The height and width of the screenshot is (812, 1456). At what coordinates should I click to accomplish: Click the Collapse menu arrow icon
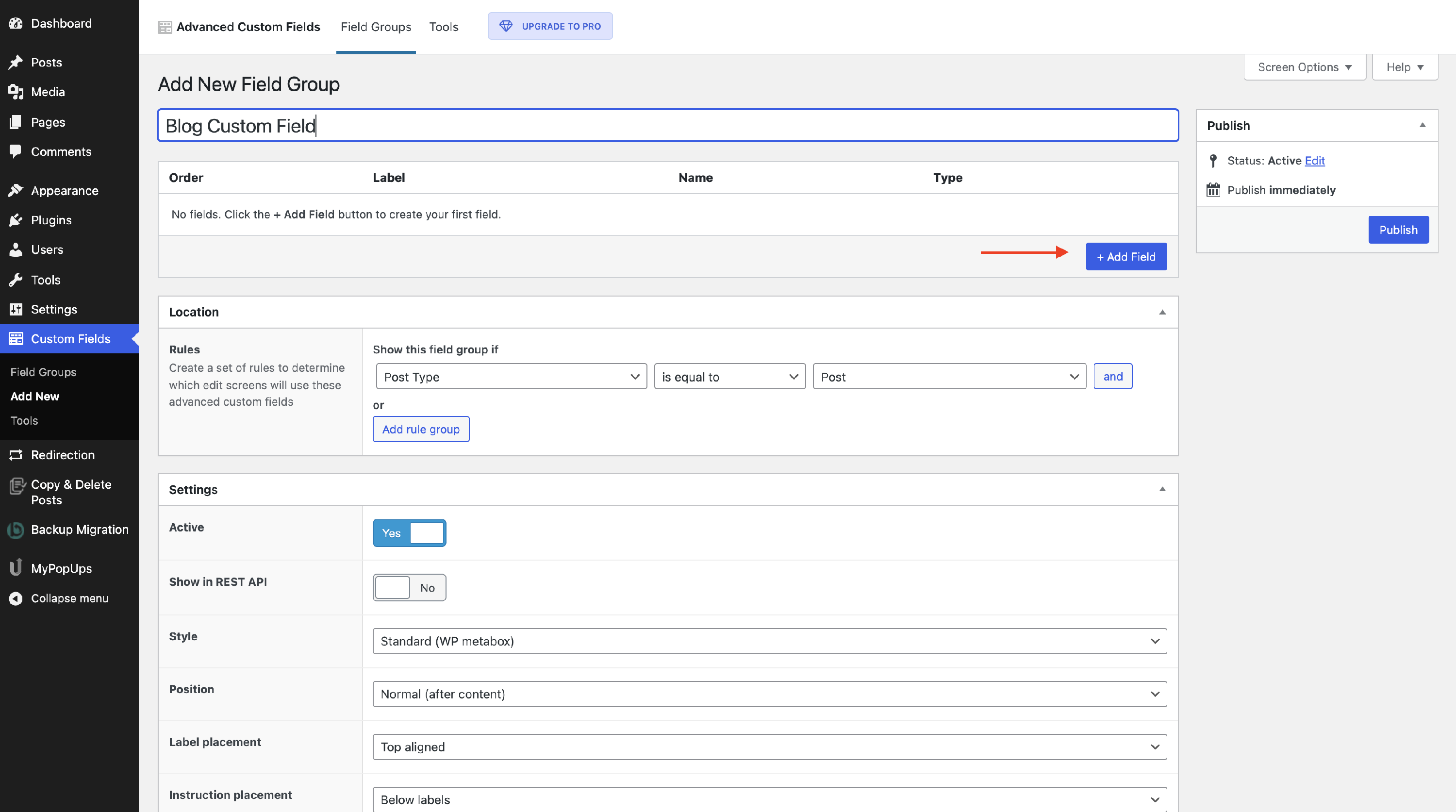(16, 598)
